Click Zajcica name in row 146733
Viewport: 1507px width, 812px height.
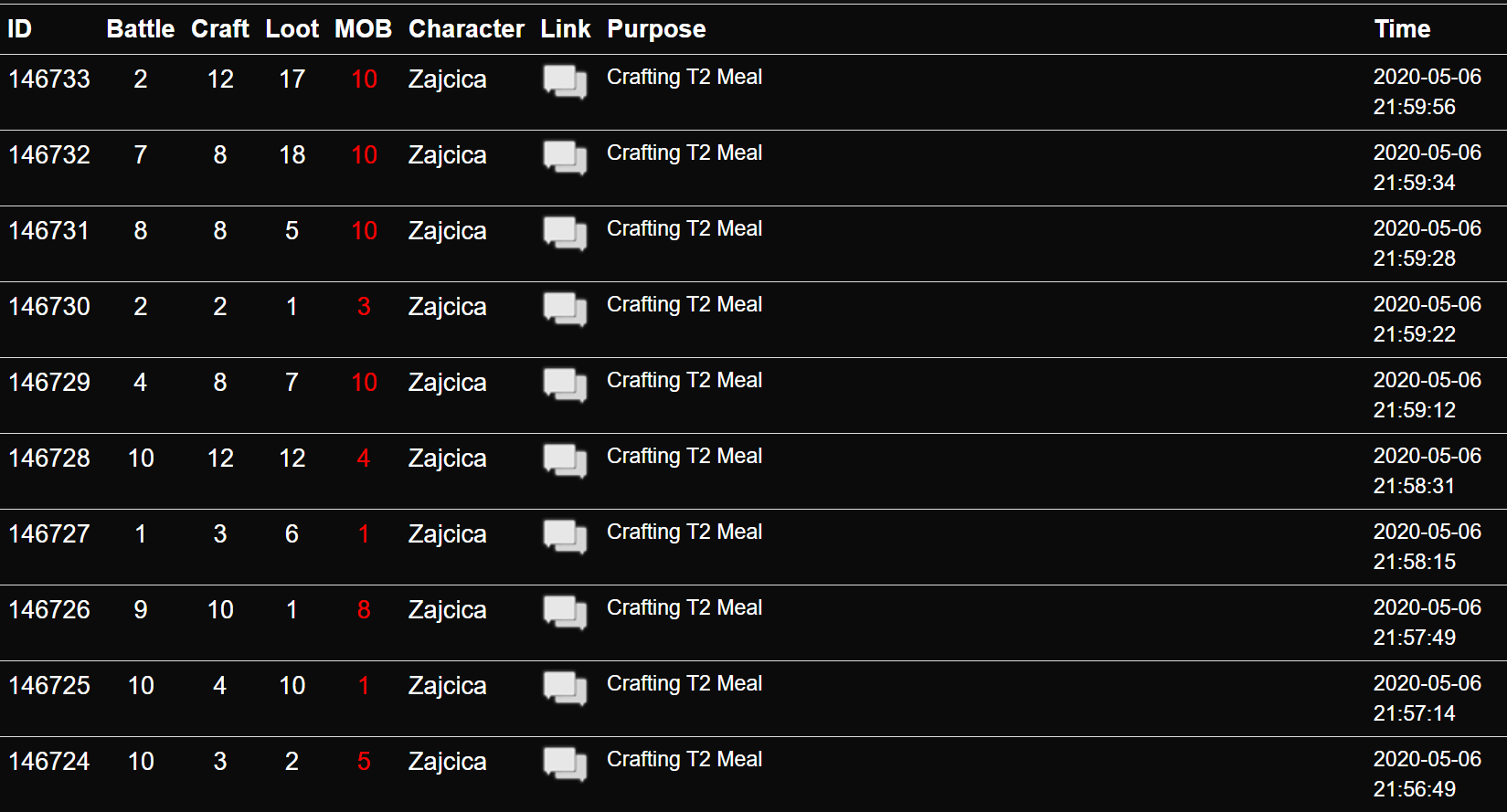pos(447,79)
